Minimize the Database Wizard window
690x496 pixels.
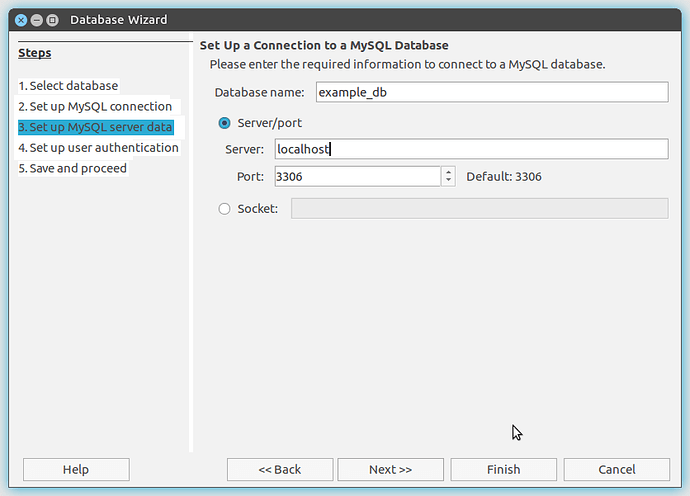click(37, 20)
